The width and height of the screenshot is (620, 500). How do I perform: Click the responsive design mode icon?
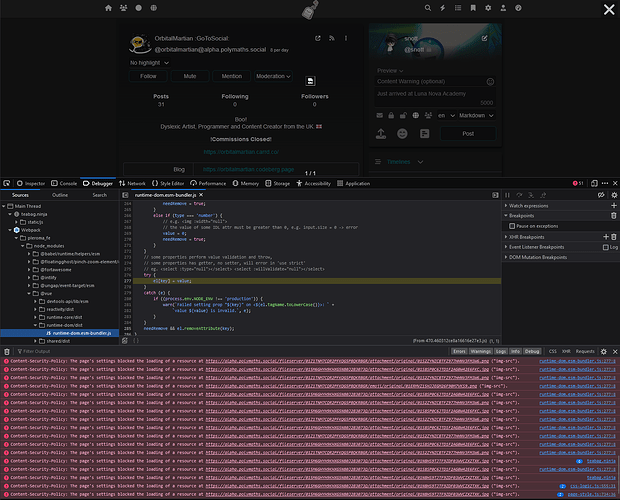pos(594,183)
